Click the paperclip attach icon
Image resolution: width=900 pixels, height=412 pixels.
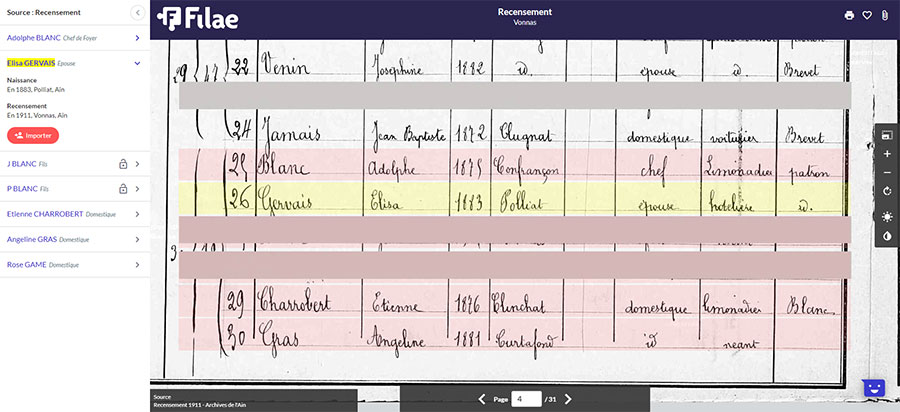(x=884, y=15)
